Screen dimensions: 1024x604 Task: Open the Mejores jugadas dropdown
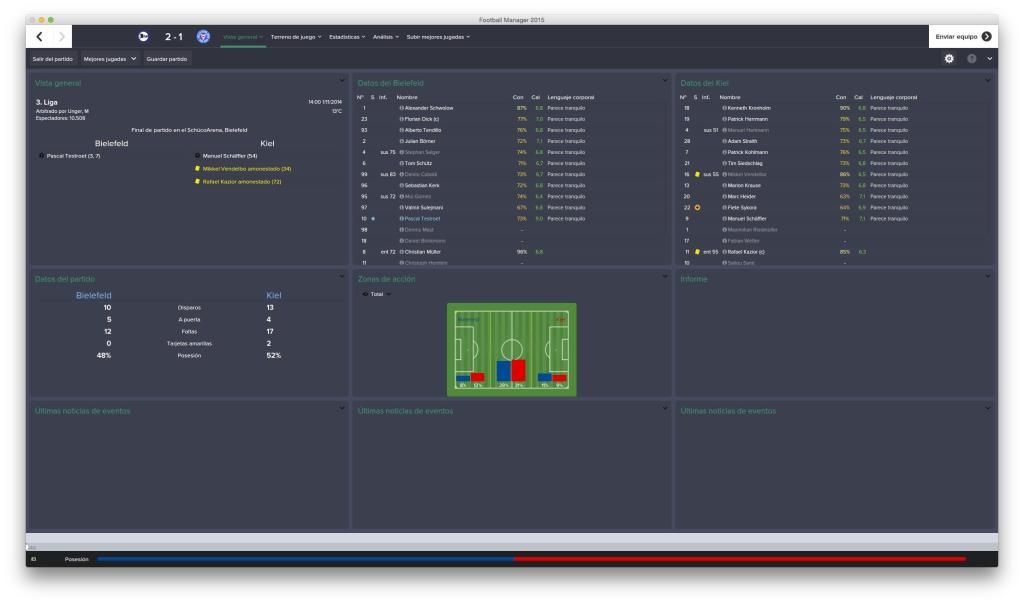click(110, 59)
